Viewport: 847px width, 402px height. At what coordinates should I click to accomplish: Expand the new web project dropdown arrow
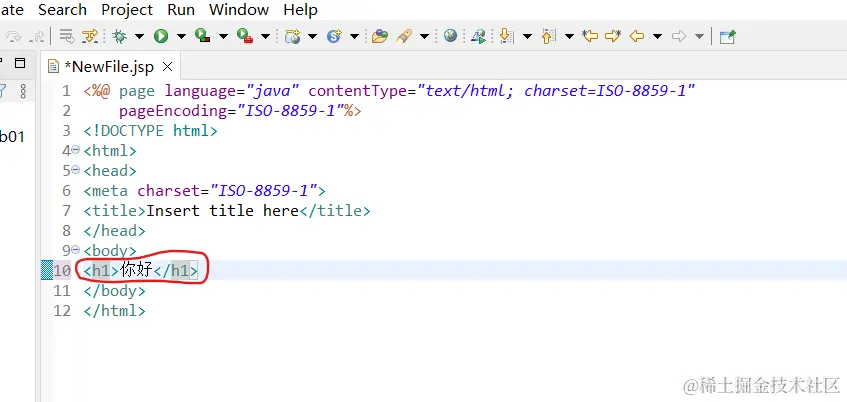(x=313, y=36)
